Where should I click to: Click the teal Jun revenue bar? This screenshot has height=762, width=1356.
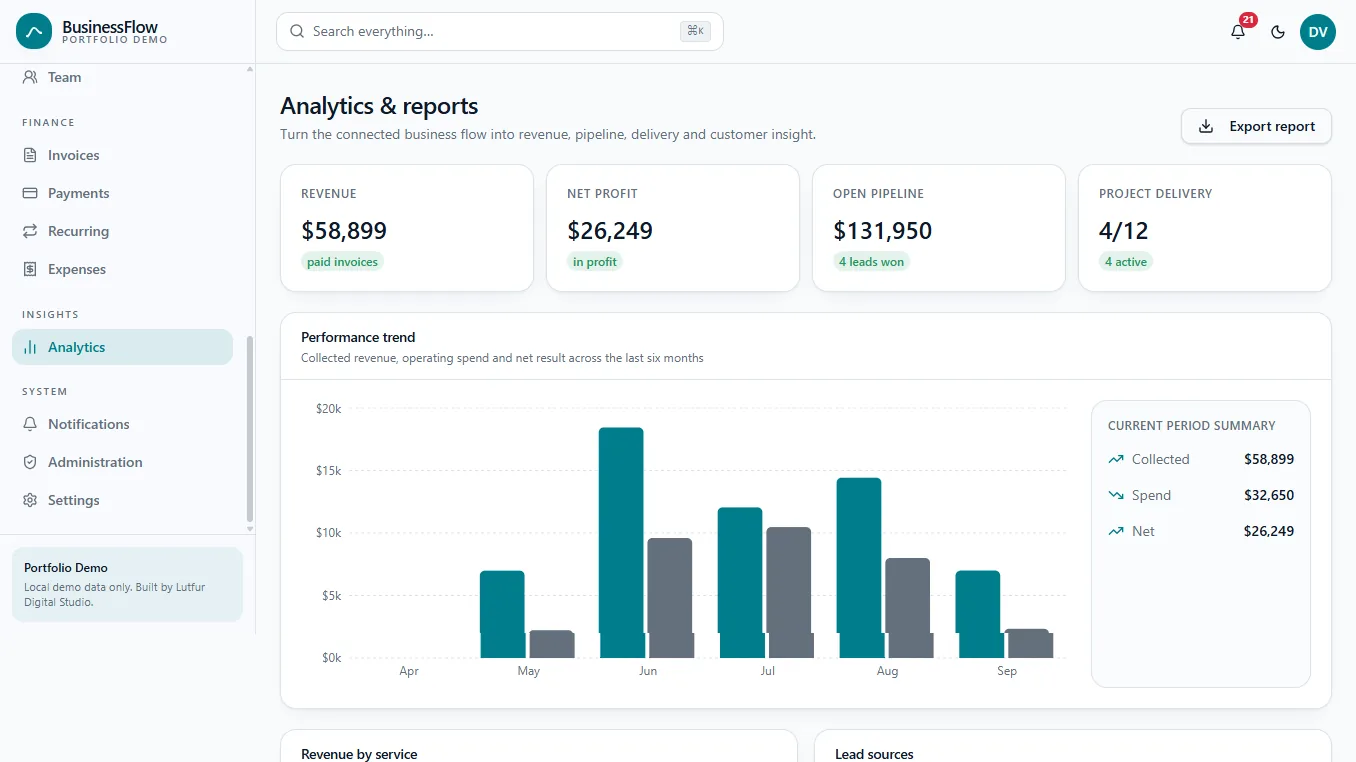point(621,542)
